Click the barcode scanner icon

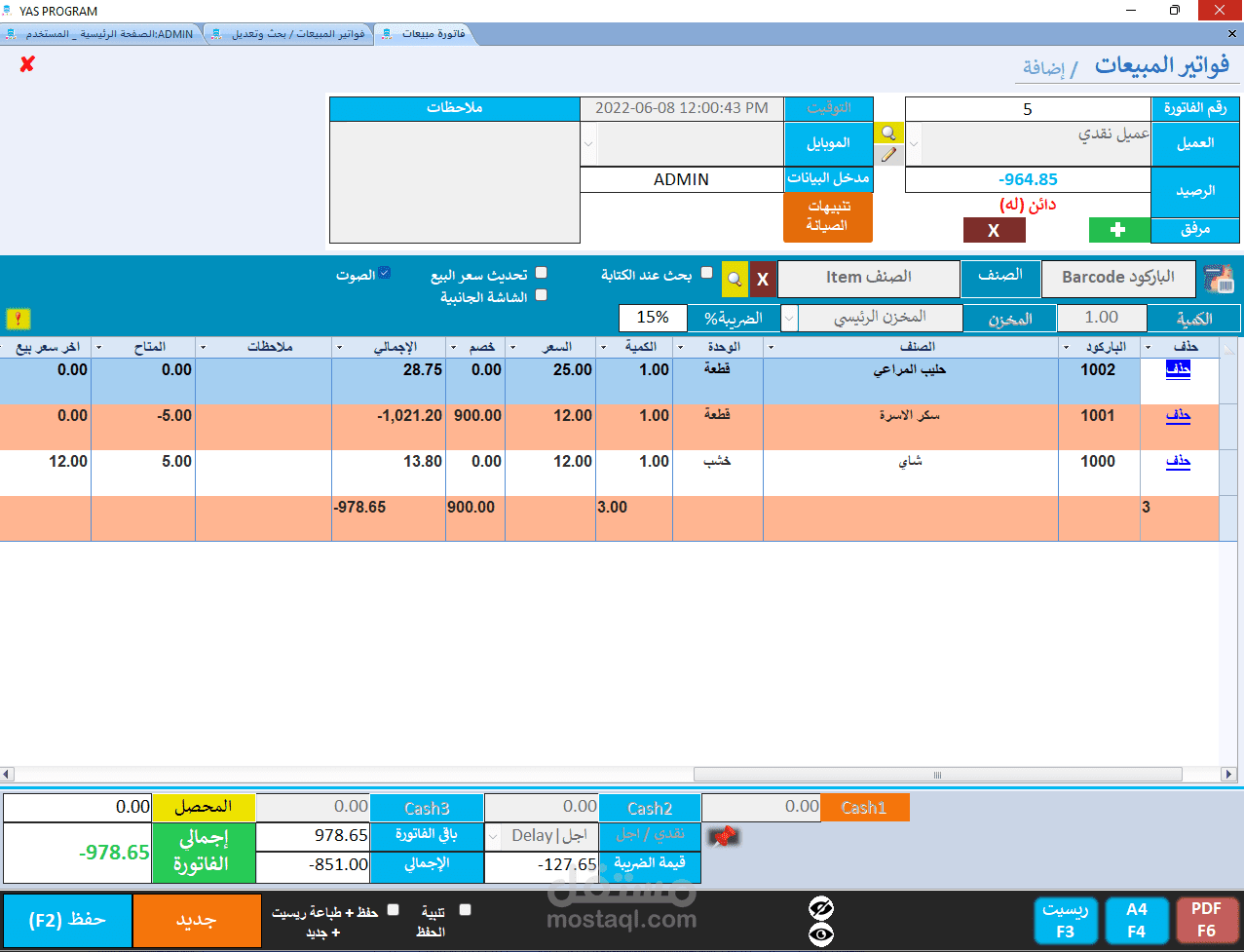pyautogui.click(x=1219, y=279)
